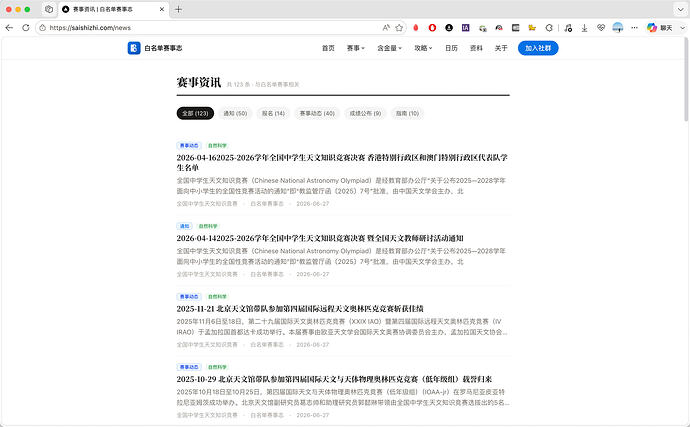Click 自然科学 tag on 2025-11-21 article
690x427 pixels.
[217, 297]
